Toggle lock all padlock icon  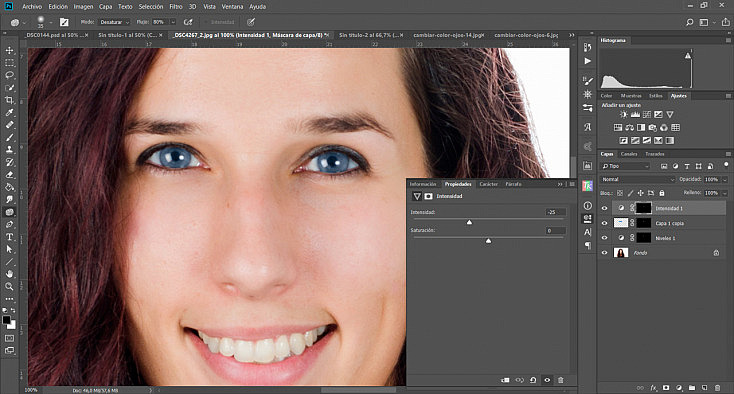coord(662,193)
